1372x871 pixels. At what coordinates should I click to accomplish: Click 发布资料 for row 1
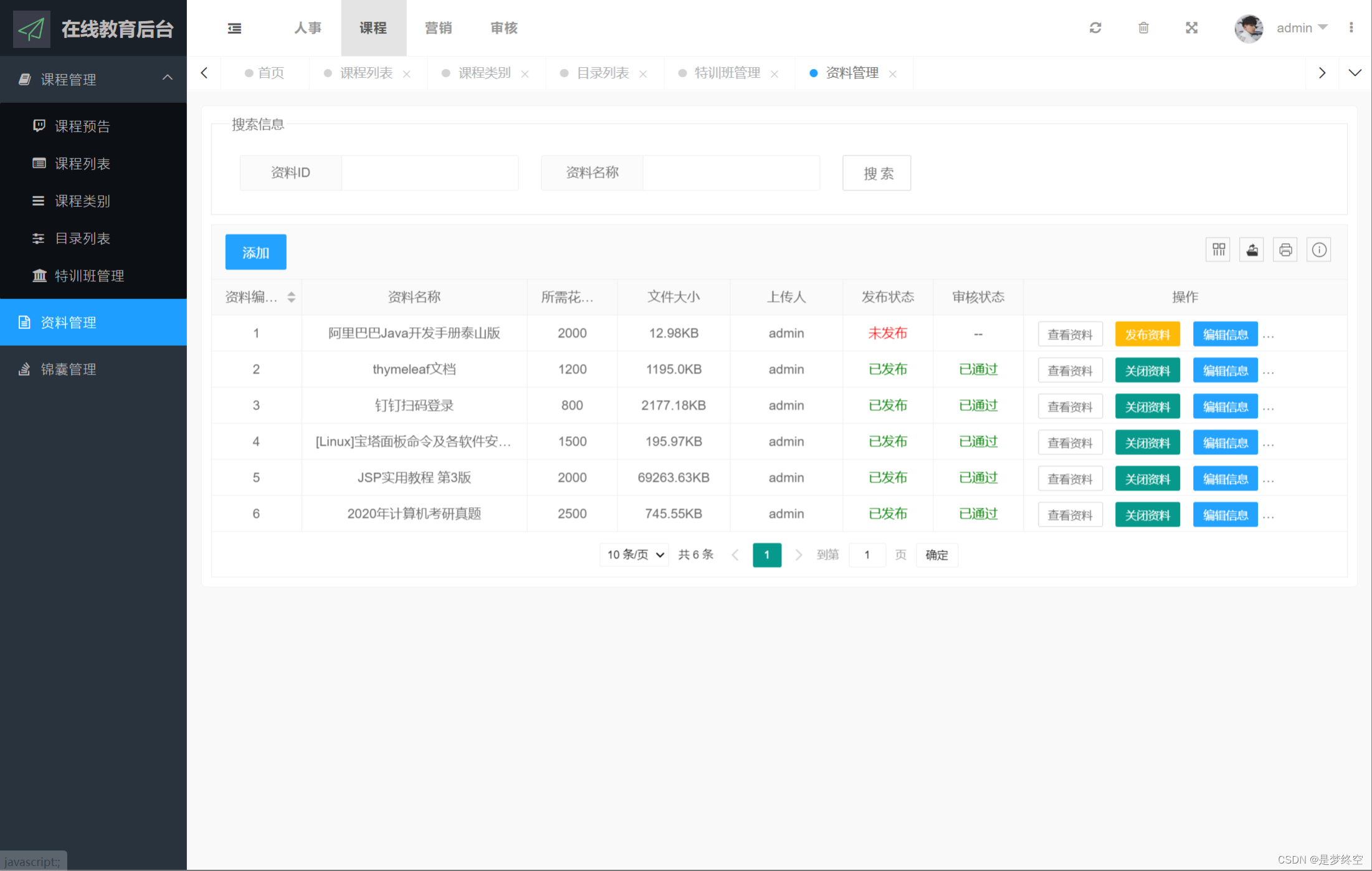(1148, 334)
